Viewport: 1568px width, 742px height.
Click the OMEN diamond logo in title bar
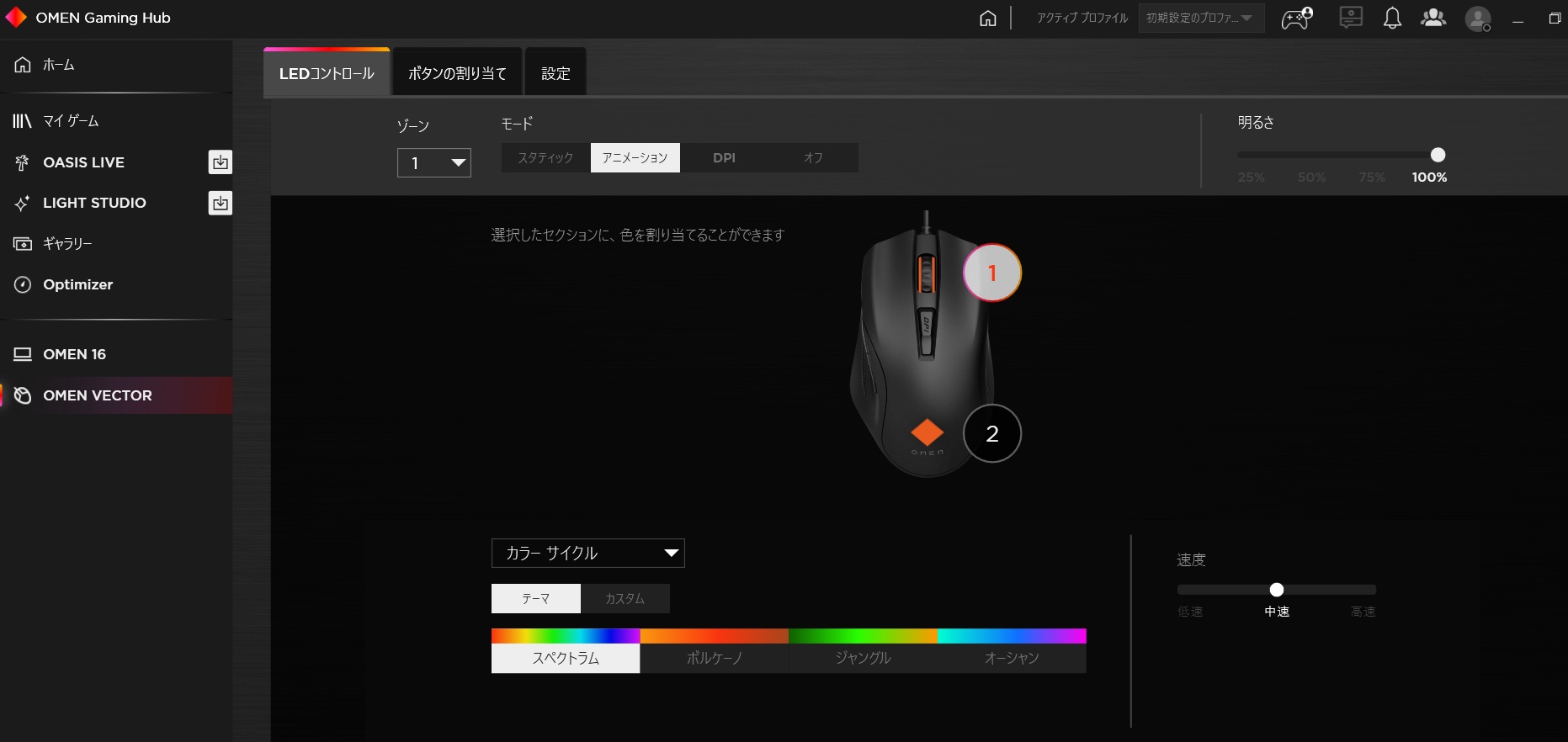pyautogui.click(x=16, y=18)
